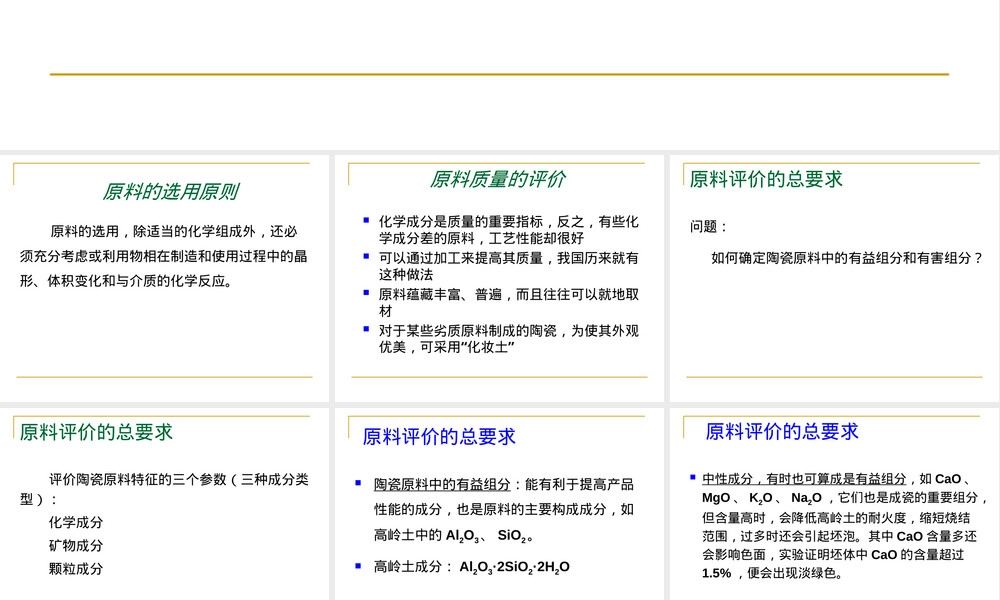Click the bullet starting 对于某些劣质原料制成的陶瓷
The height and width of the screenshot is (600, 1000).
508,339
